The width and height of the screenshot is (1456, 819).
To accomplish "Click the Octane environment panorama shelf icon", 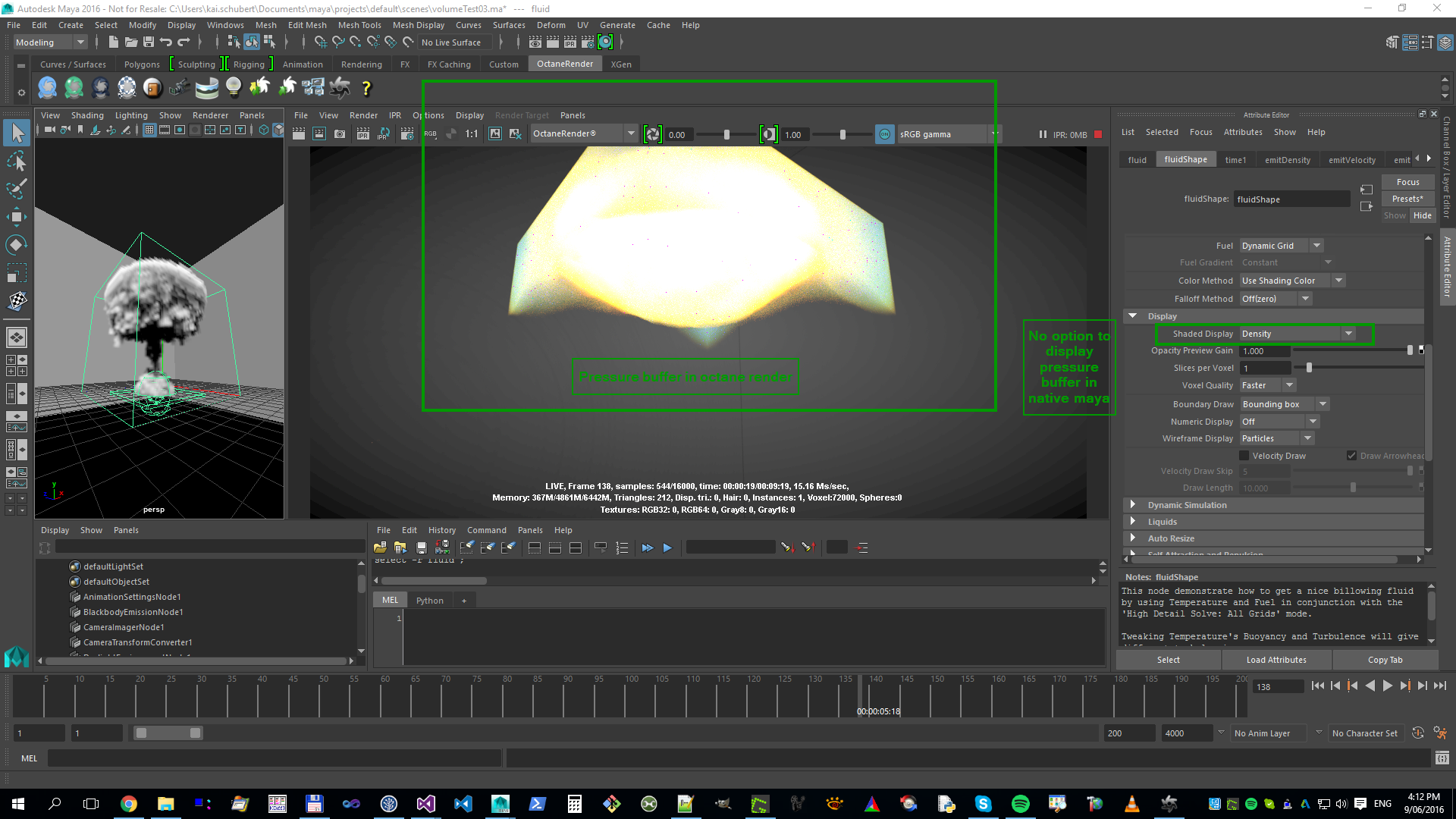I will point(206,88).
